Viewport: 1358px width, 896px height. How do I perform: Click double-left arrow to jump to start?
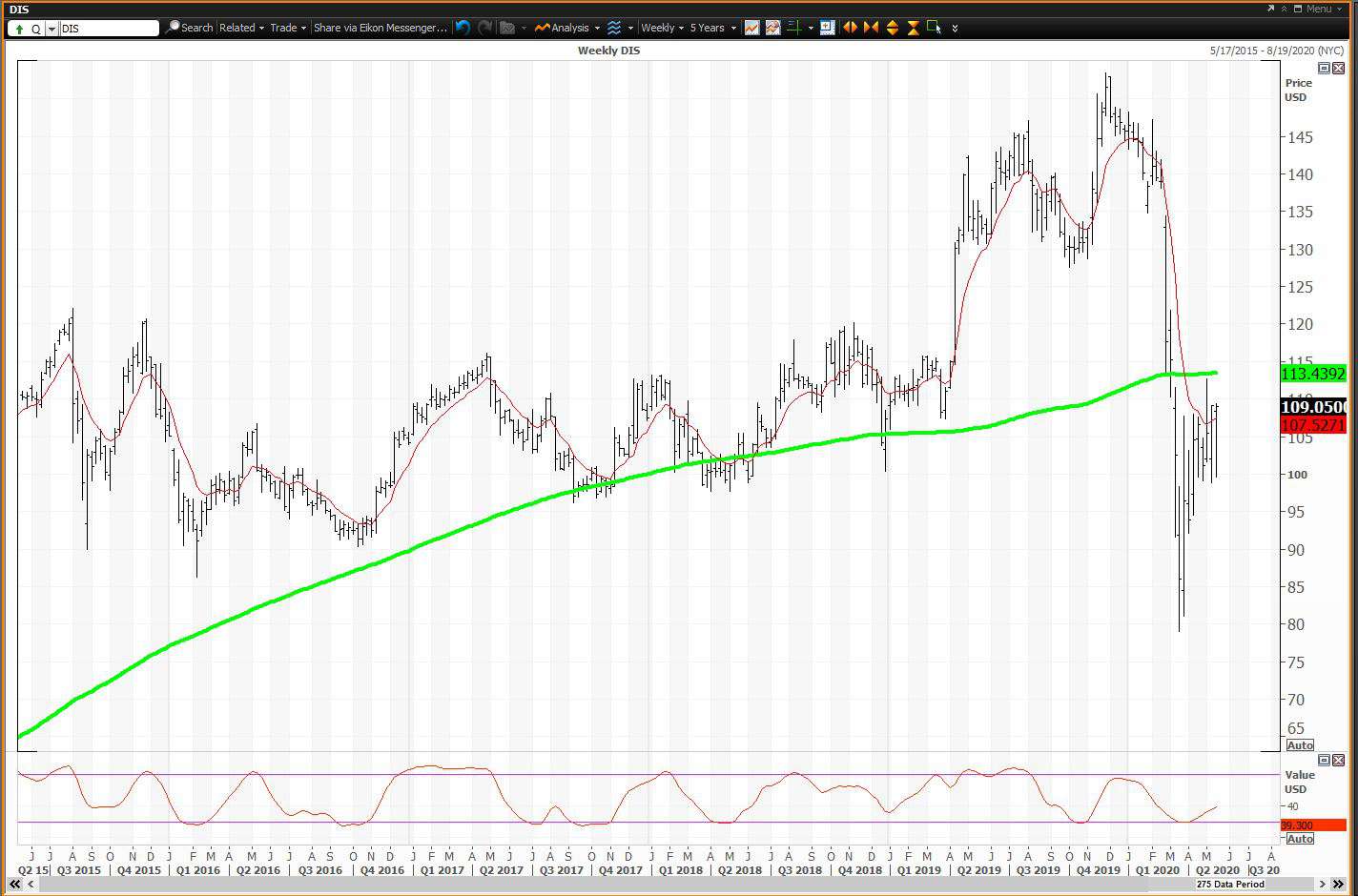point(14,885)
